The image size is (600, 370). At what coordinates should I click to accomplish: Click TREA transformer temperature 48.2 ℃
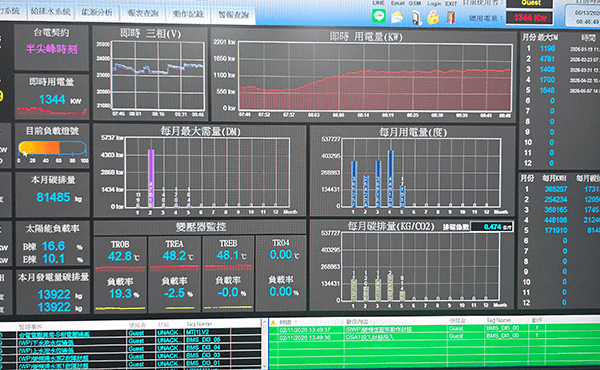(174, 255)
